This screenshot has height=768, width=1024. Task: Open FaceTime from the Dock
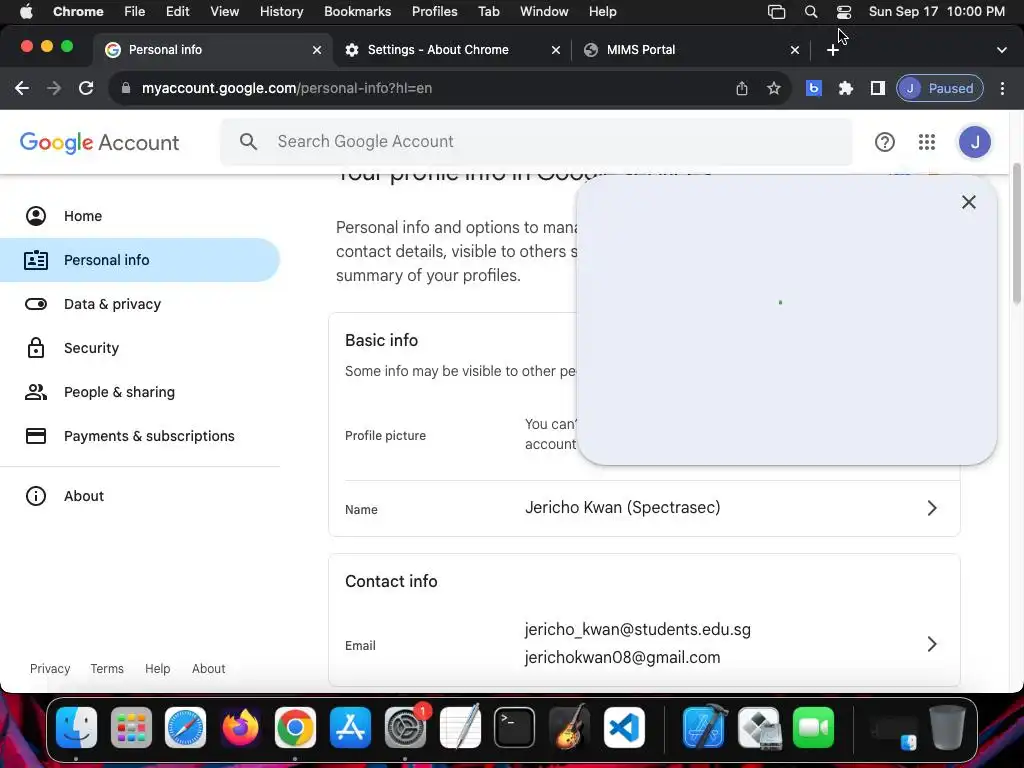(814, 728)
